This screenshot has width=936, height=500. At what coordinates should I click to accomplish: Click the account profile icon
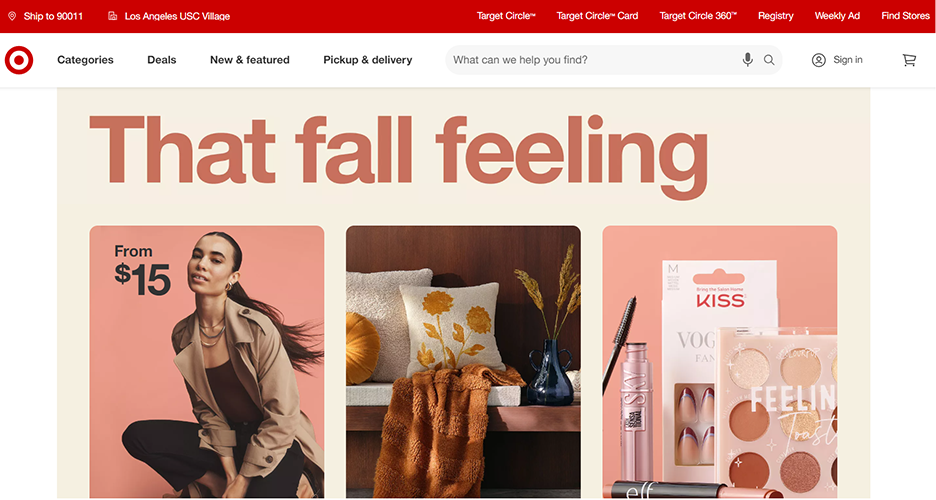818,60
